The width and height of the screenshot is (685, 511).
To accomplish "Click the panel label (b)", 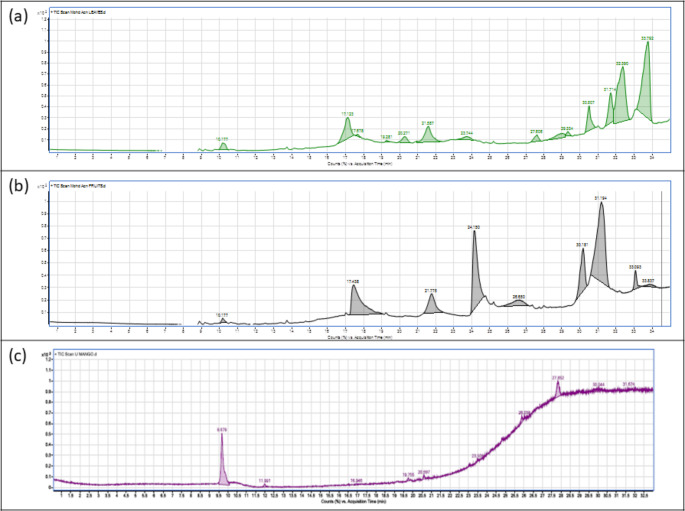I will [x=18, y=186].
